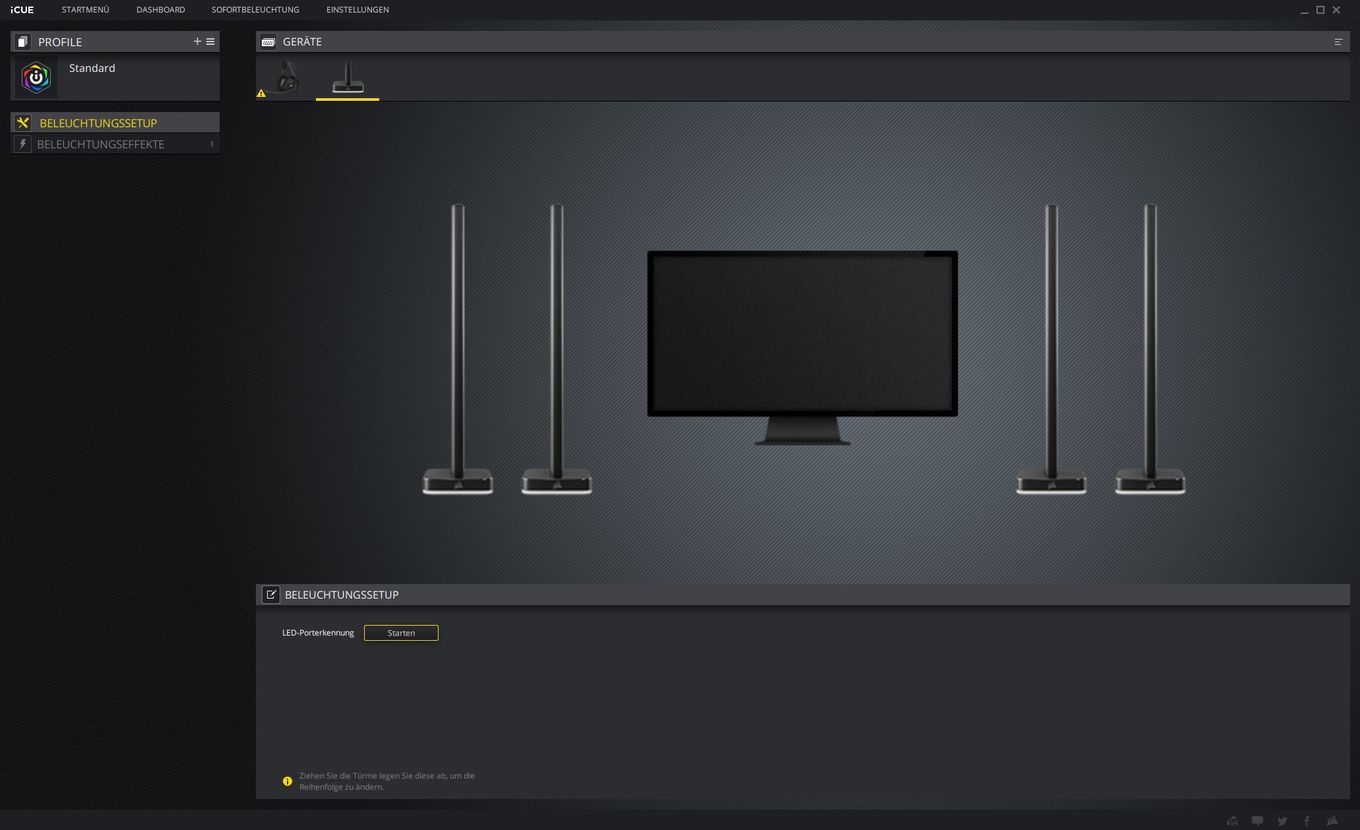
Task: Select the rightmost lighting tower
Action: click(1150, 349)
